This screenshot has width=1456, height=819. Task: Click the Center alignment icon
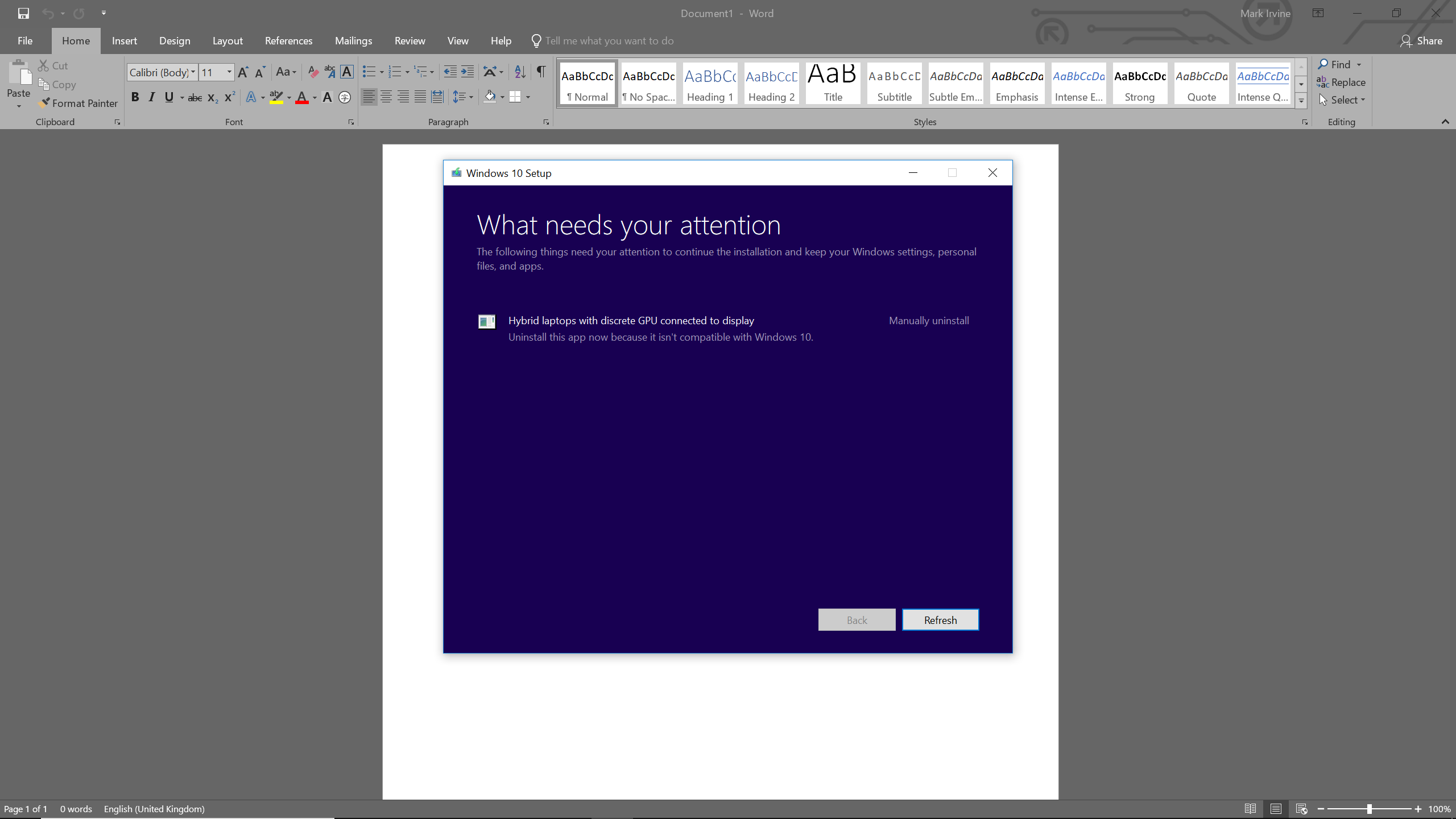pyautogui.click(x=386, y=97)
